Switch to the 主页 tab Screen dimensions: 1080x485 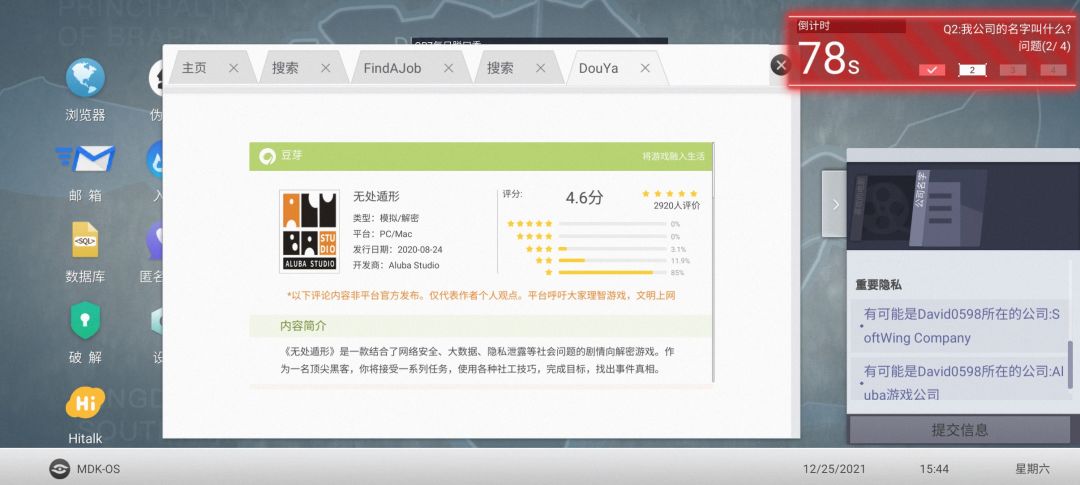194,68
